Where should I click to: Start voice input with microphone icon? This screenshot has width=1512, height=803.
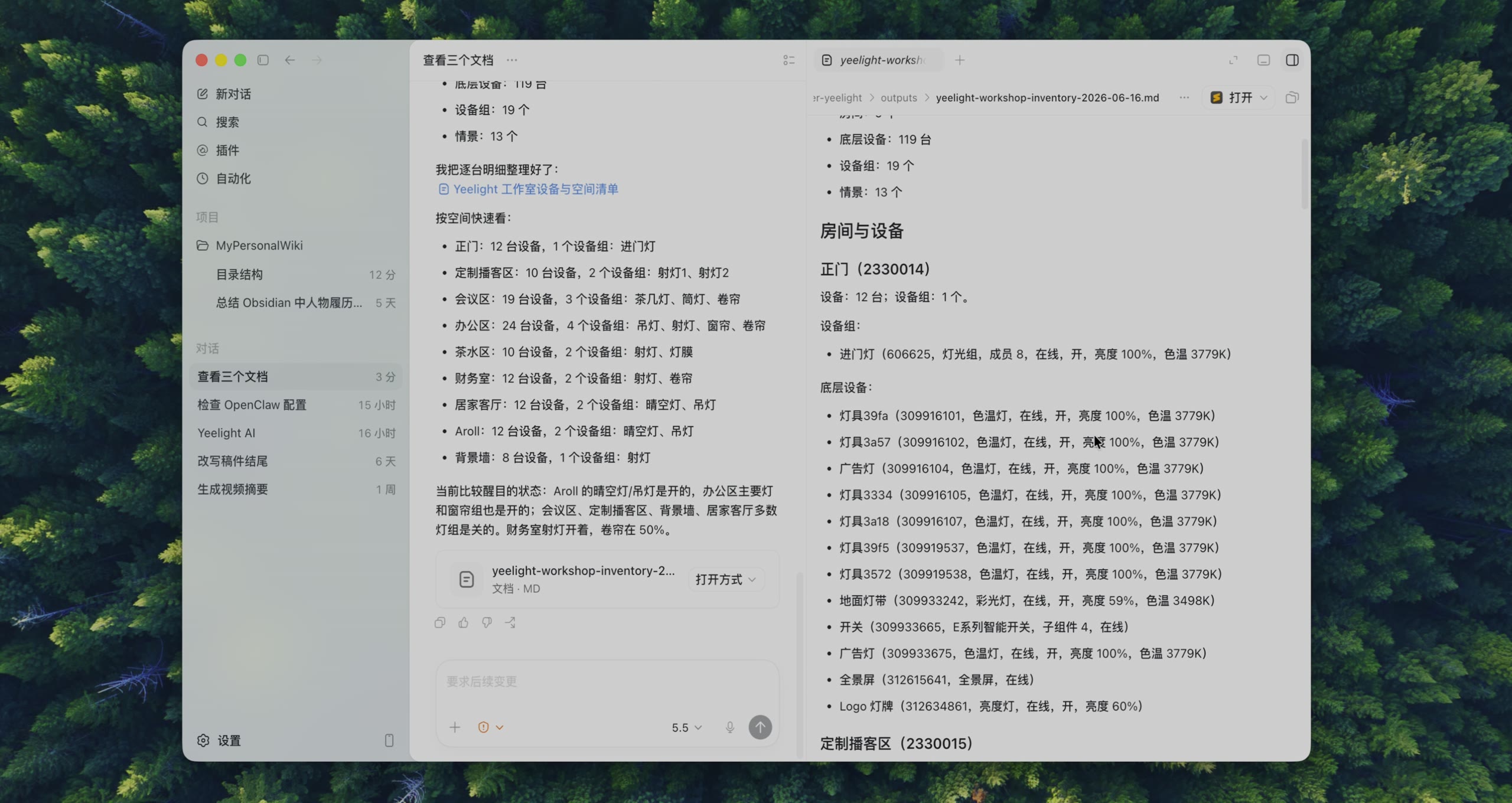pyautogui.click(x=730, y=727)
